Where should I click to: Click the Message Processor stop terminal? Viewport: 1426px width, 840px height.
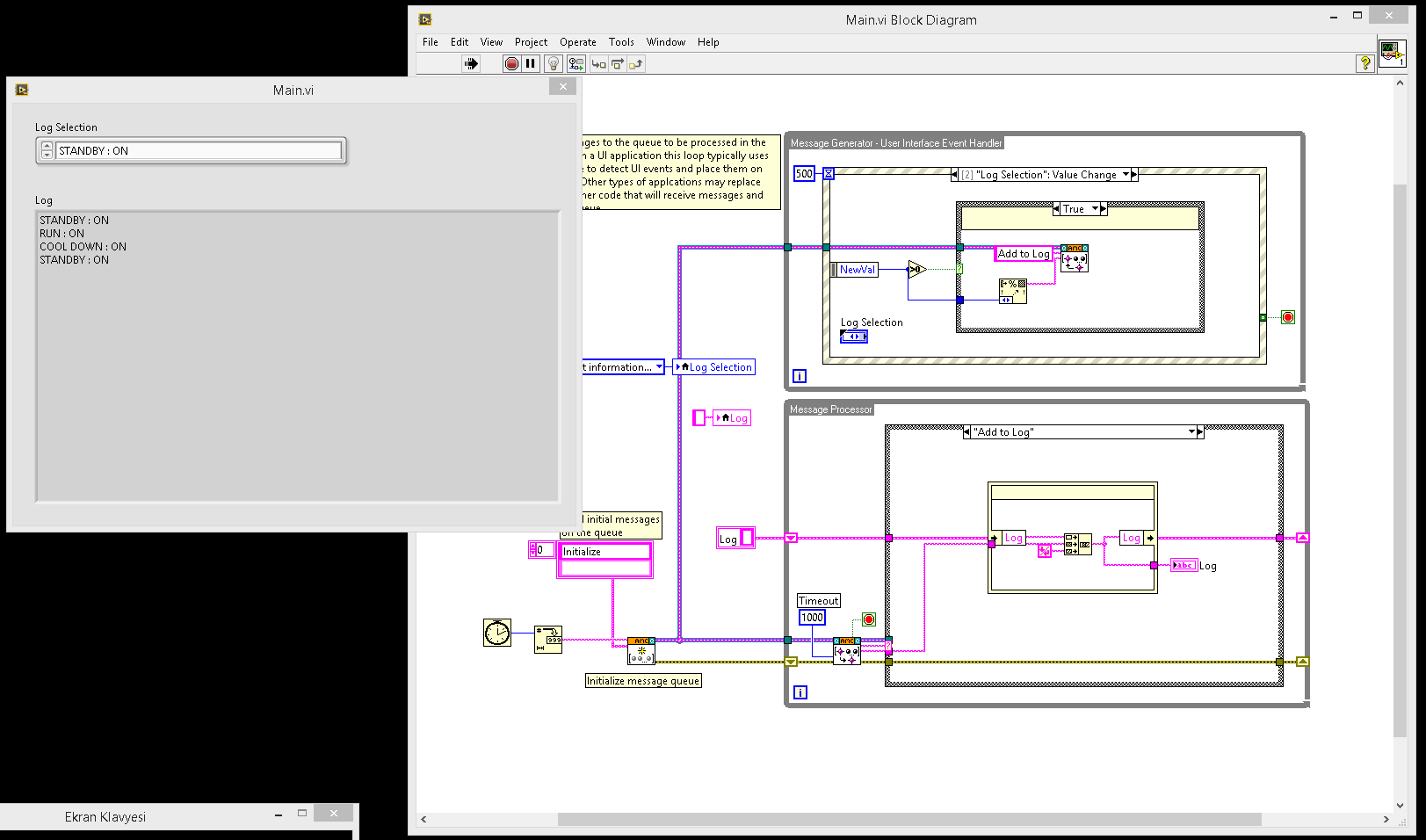[x=869, y=619]
